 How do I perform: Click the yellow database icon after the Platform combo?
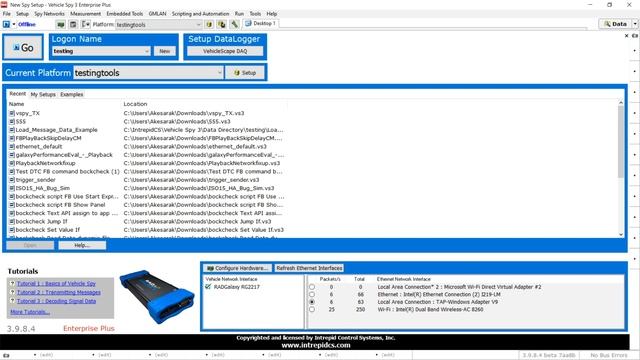click(209, 24)
